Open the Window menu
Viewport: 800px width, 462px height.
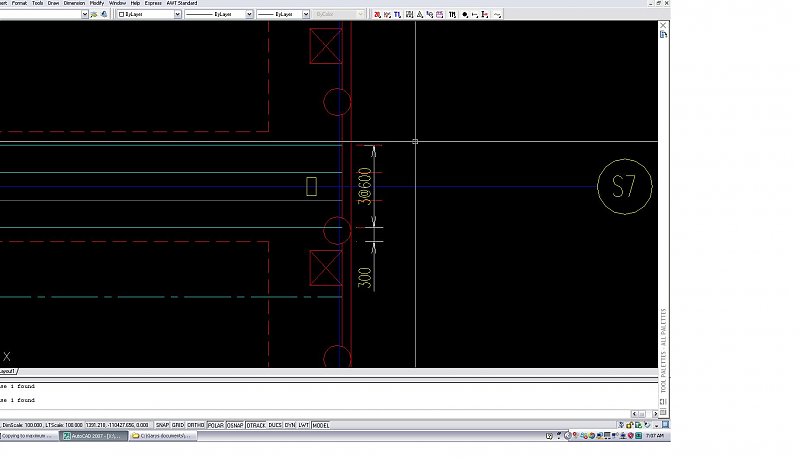click(x=117, y=3)
